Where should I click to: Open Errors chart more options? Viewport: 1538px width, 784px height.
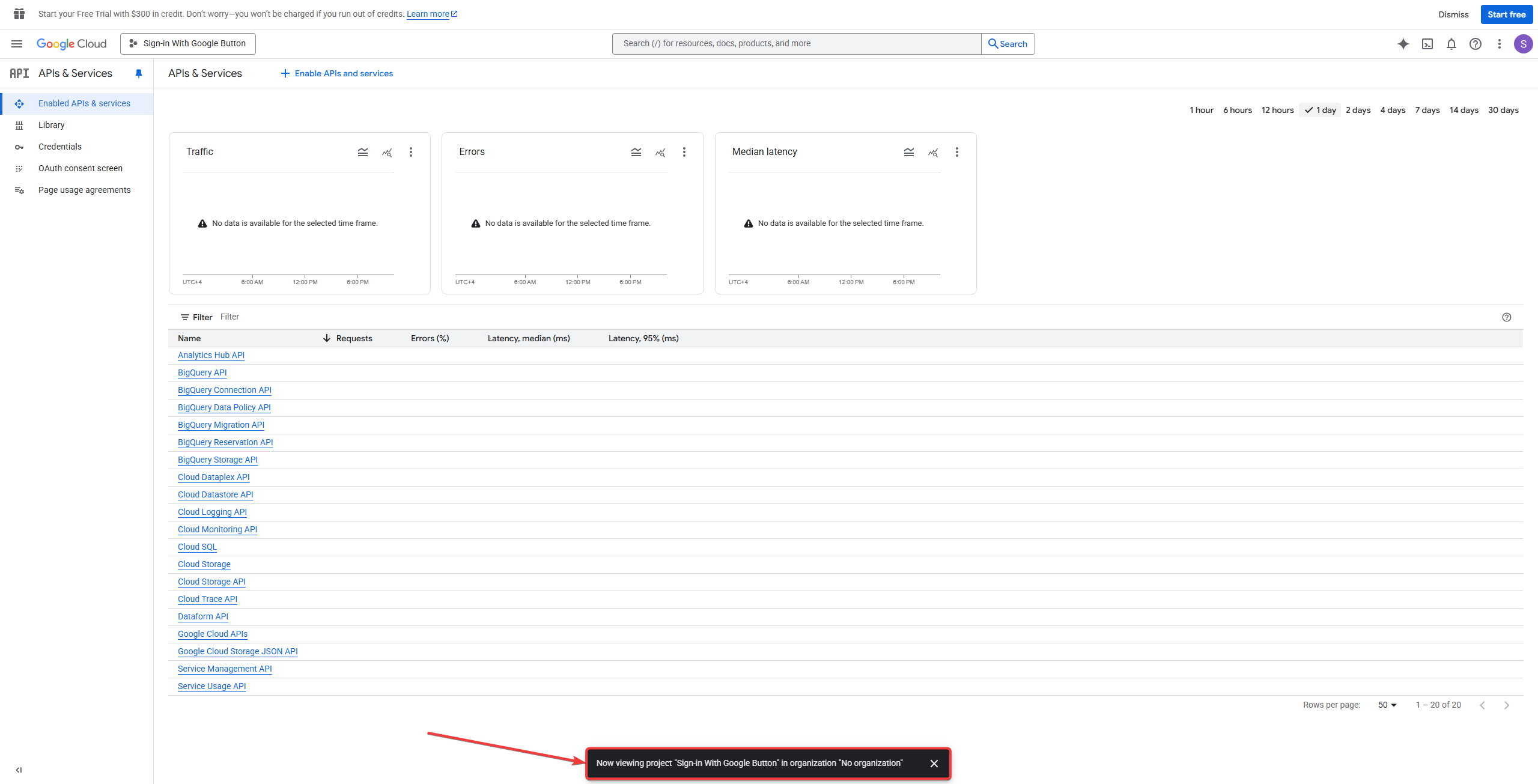click(684, 152)
